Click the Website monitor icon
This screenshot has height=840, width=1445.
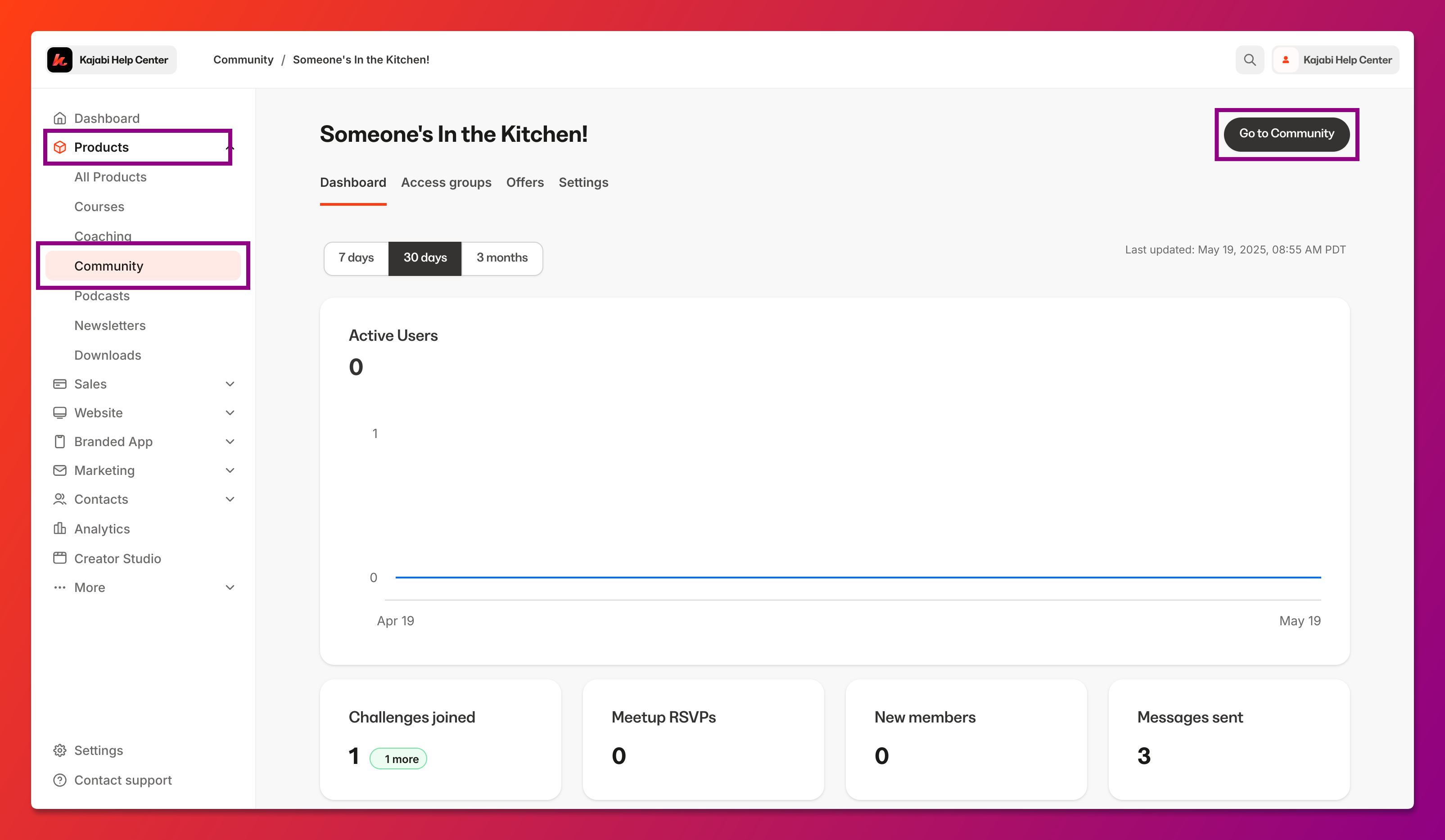point(59,413)
